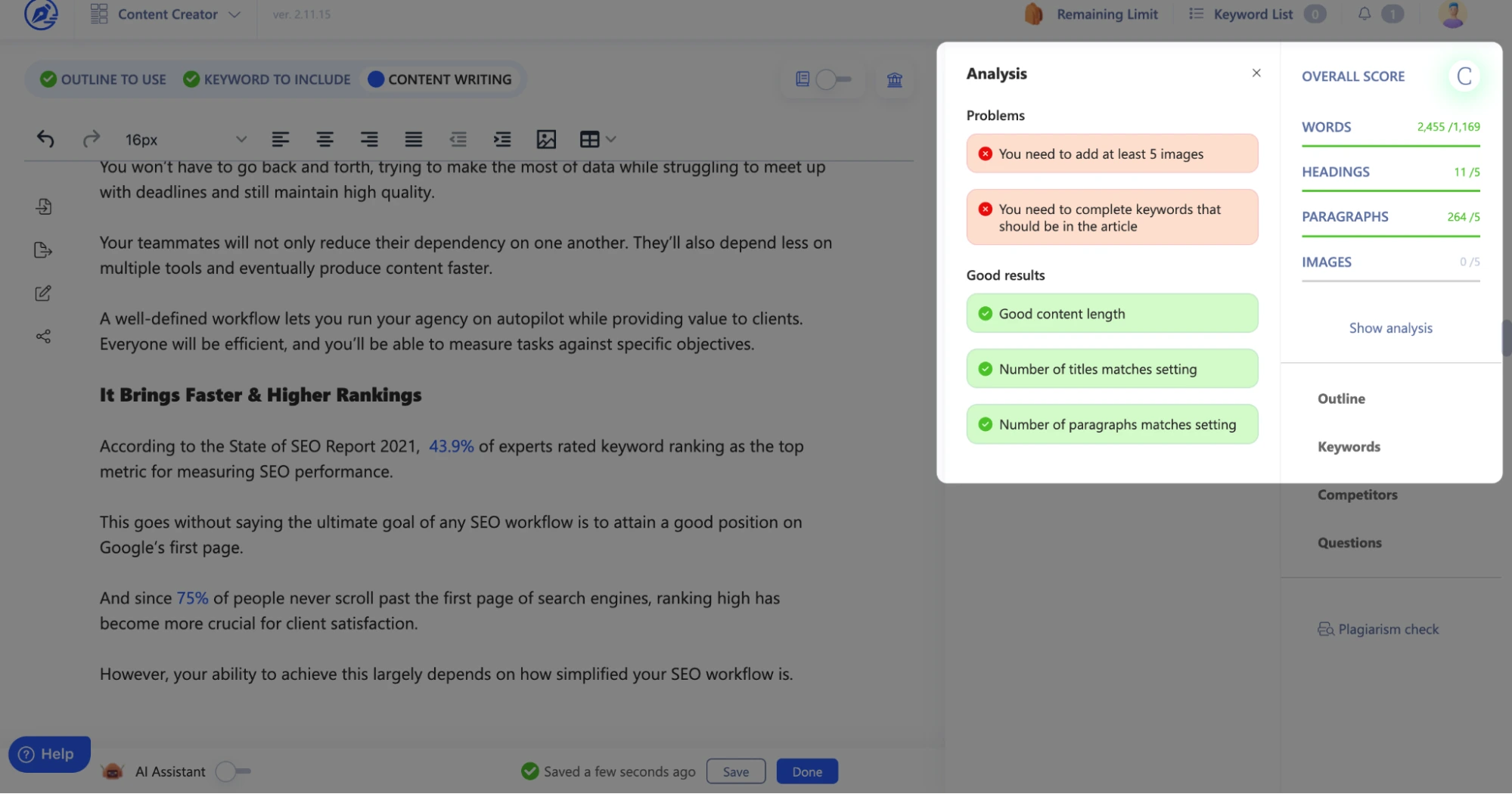
Task: Click the share sidebar icon
Action: (43, 337)
